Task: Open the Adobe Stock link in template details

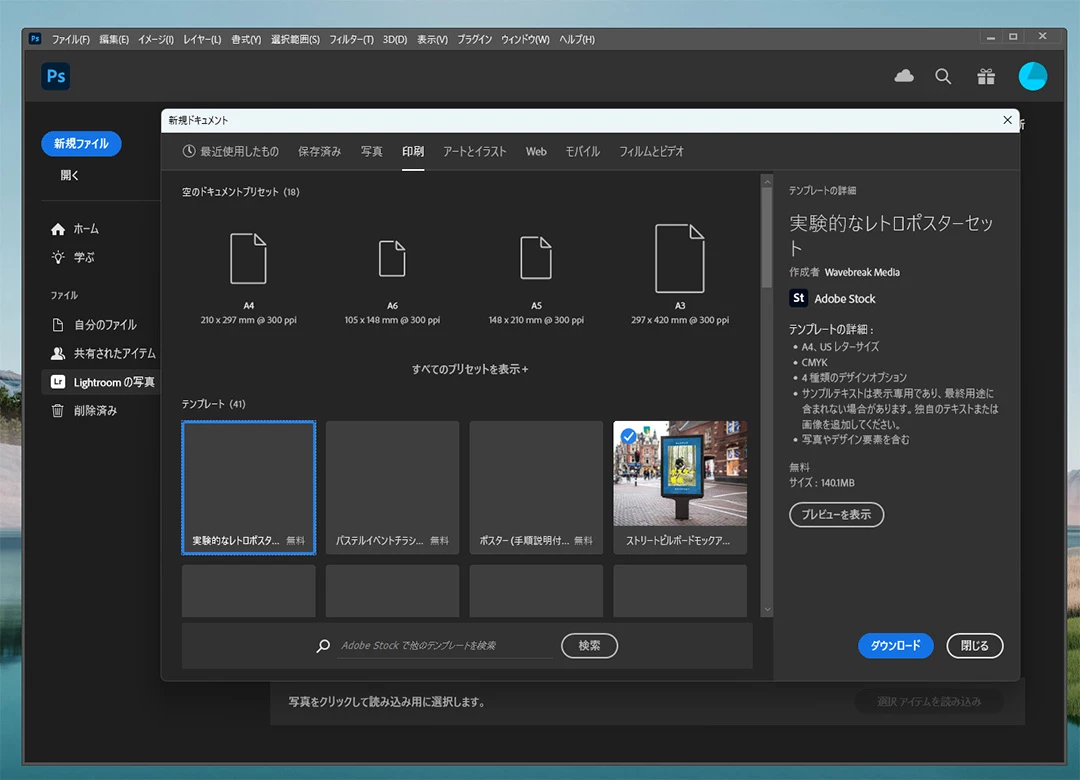Action: [x=844, y=298]
